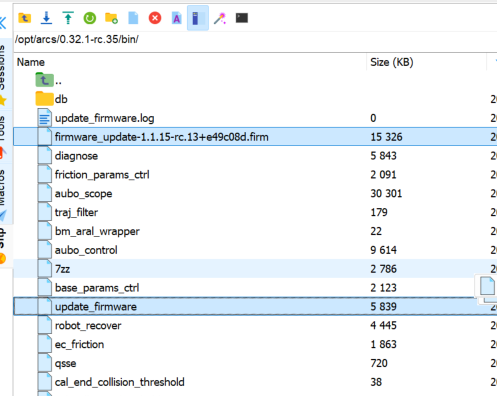Click the db folder icon
497x396 pixels.
point(44,98)
